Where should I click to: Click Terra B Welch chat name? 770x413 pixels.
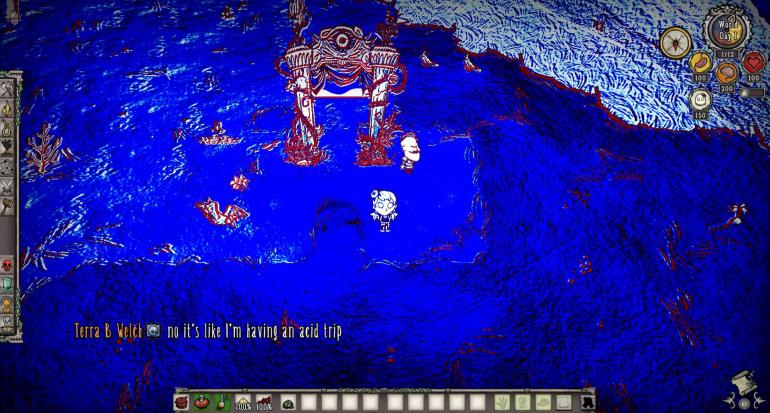(x=108, y=331)
